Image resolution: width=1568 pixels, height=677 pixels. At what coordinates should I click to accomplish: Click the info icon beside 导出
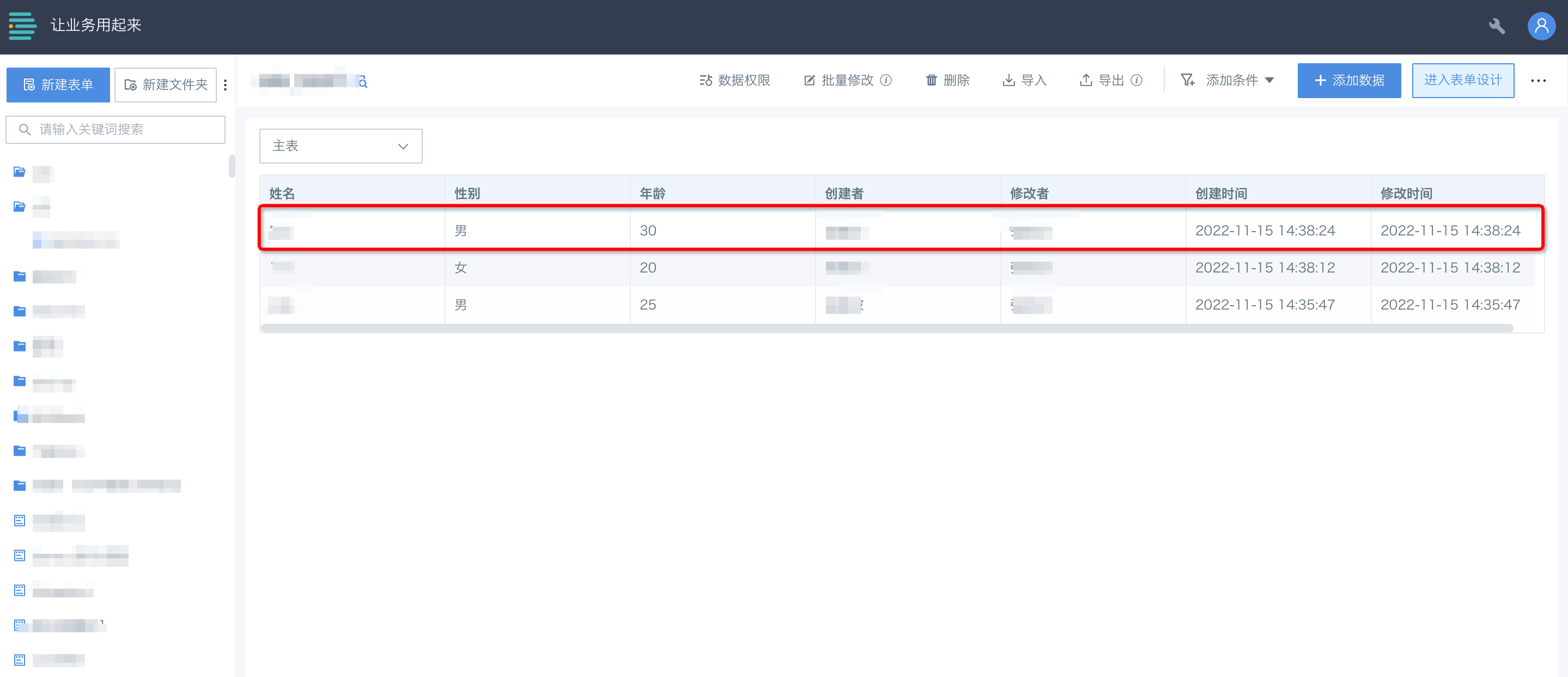[x=1137, y=80]
